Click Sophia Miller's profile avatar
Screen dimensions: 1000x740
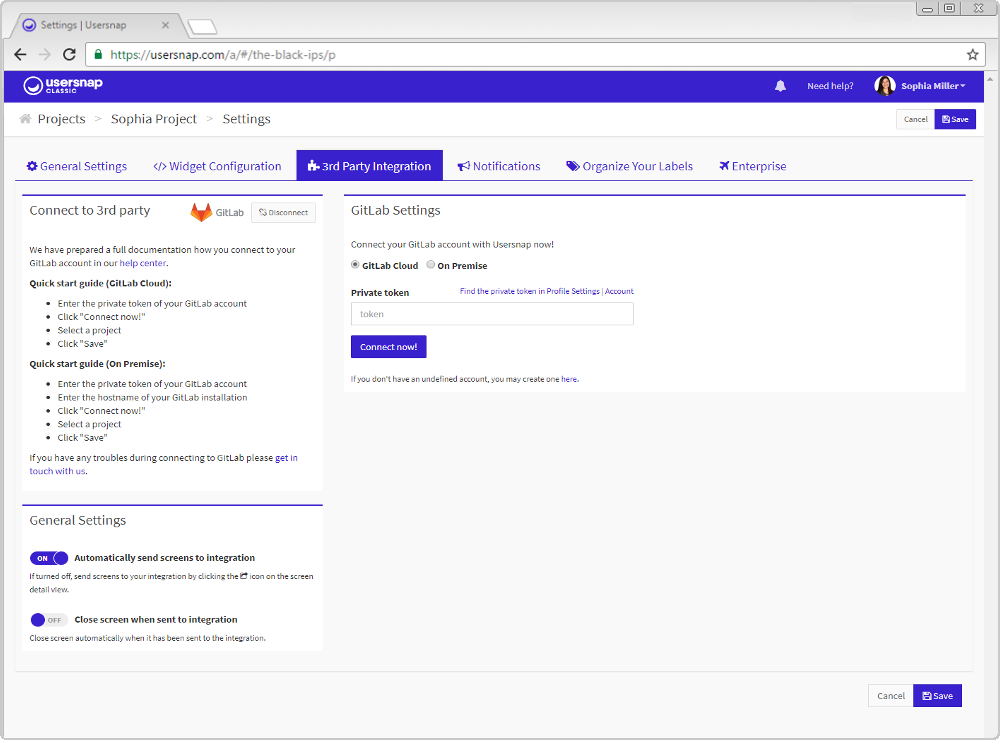coord(885,85)
